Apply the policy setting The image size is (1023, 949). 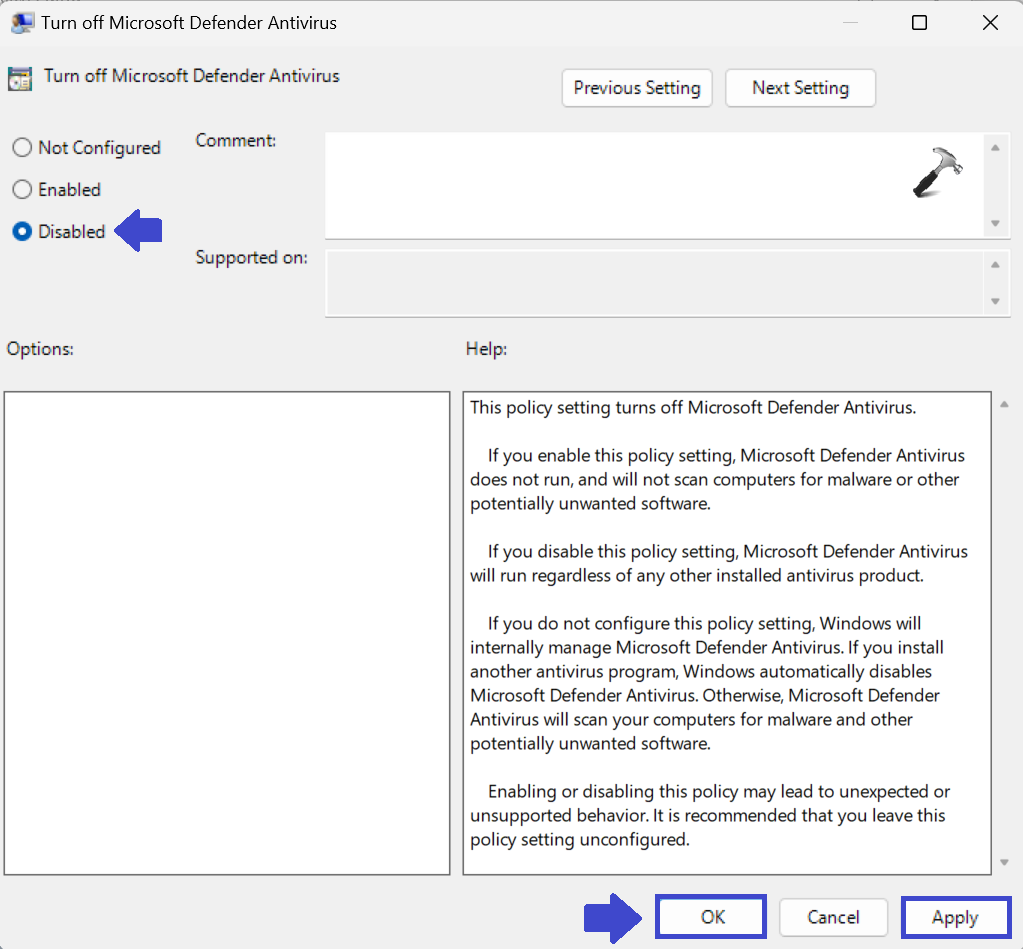point(955,917)
